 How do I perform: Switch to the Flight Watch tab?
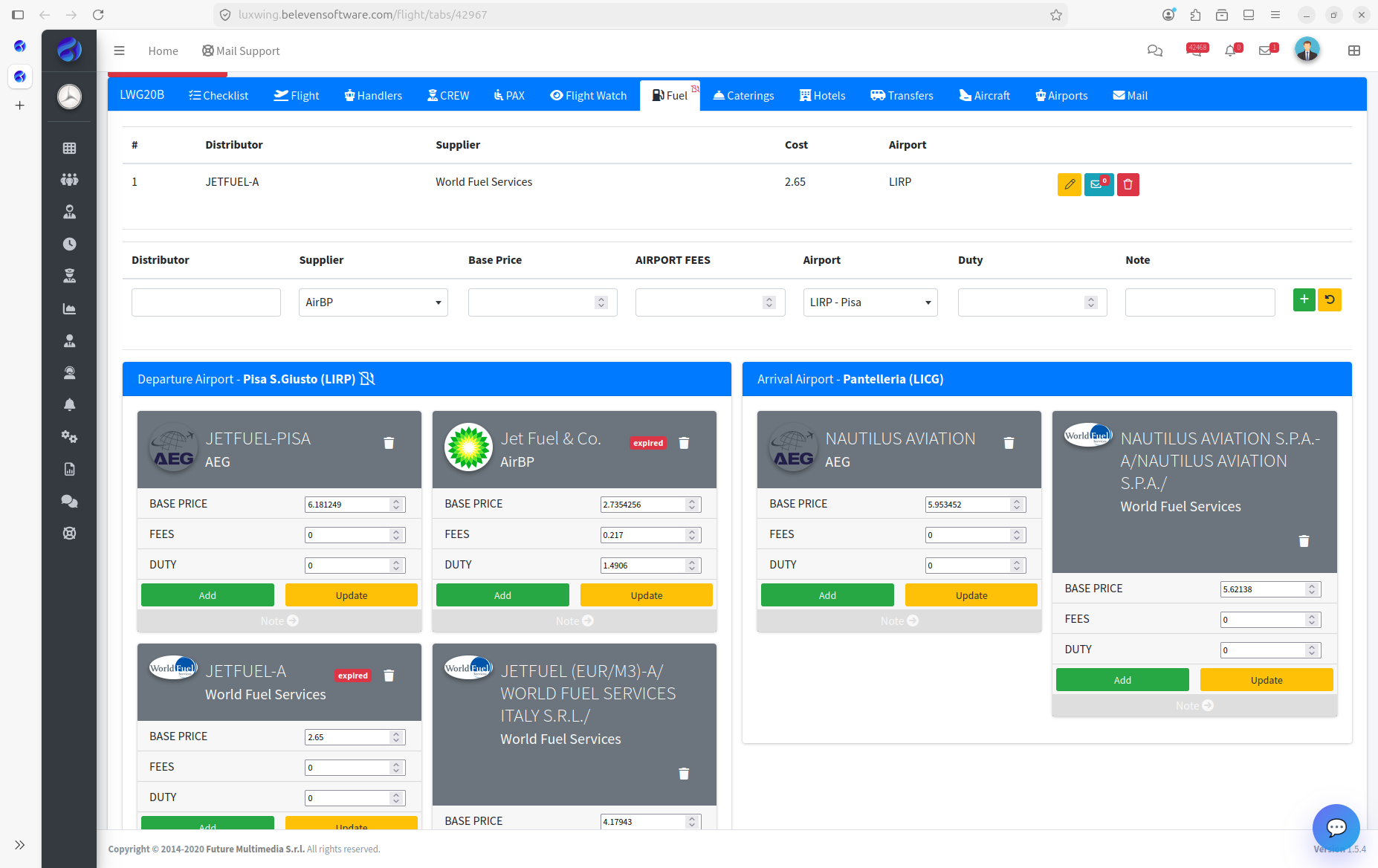point(589,95)
